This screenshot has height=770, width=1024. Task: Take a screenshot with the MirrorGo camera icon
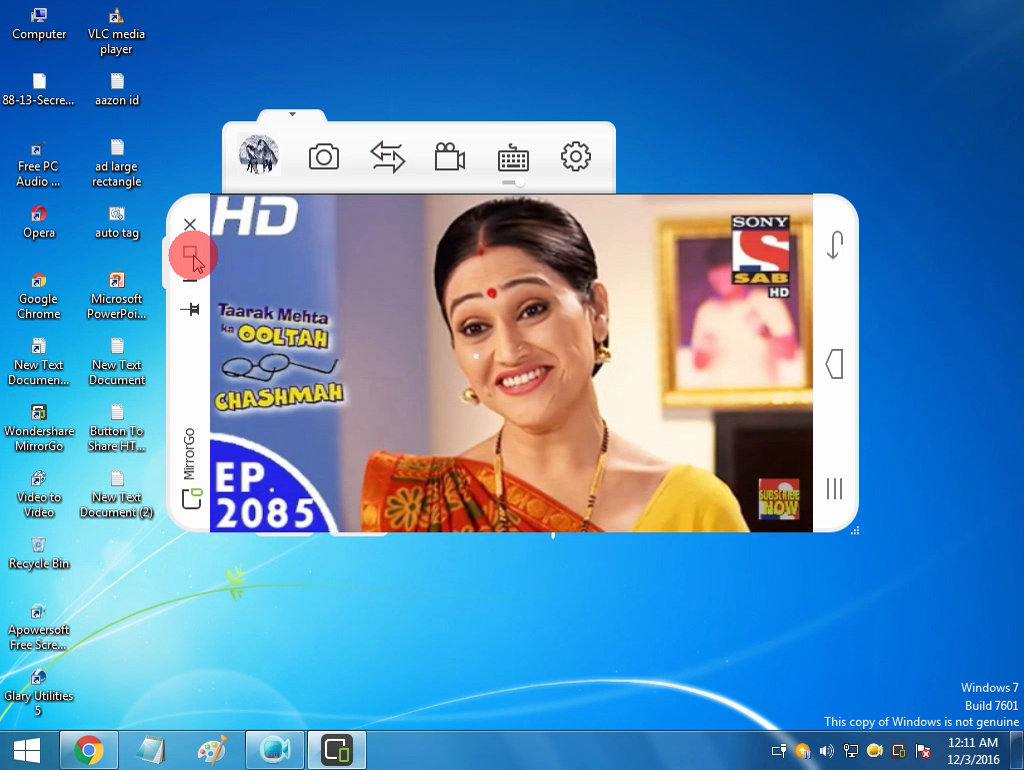[324, 157]
